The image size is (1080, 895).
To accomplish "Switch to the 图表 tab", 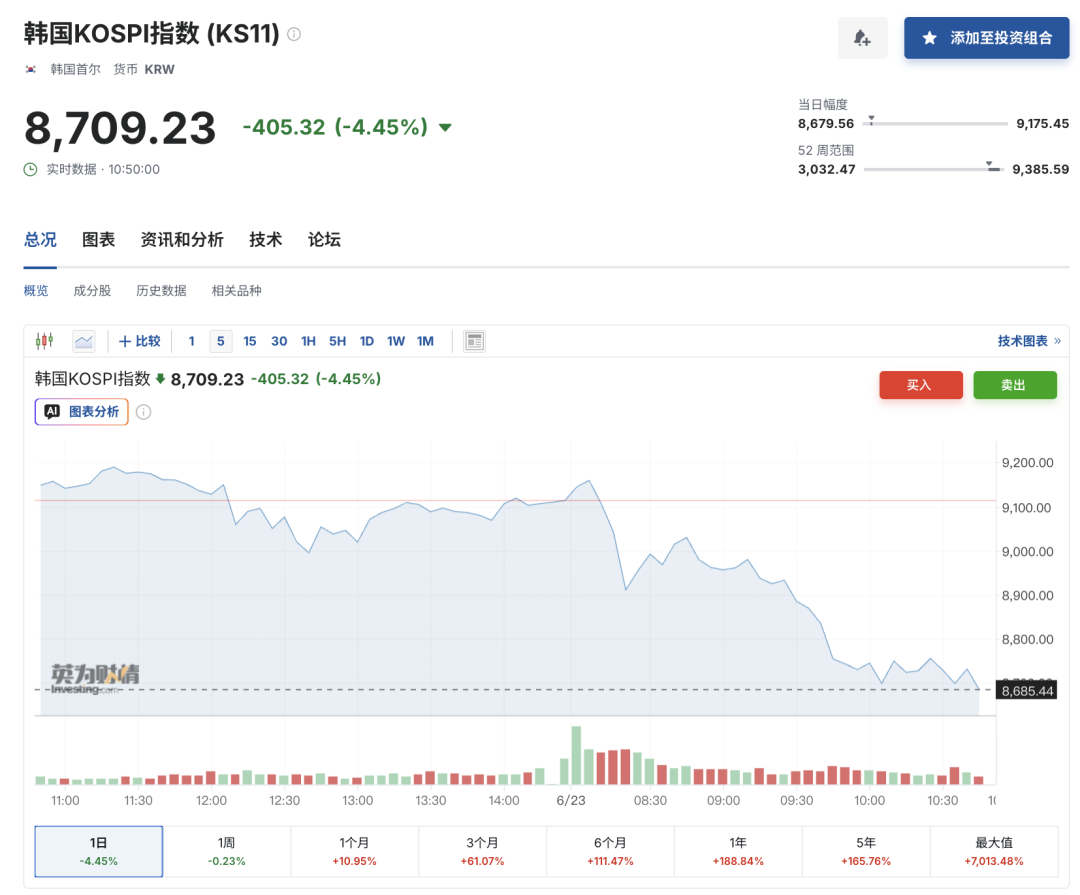I will pos(98,240).
